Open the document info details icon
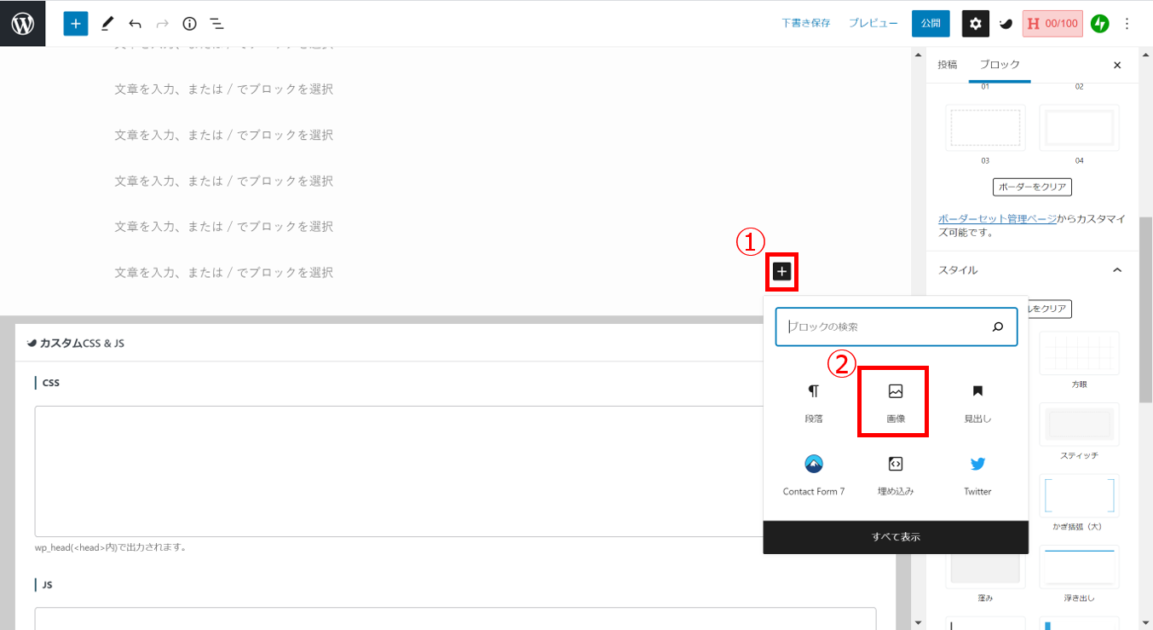This screenshot has width=1153, height=630. click(x=190, y=24)
